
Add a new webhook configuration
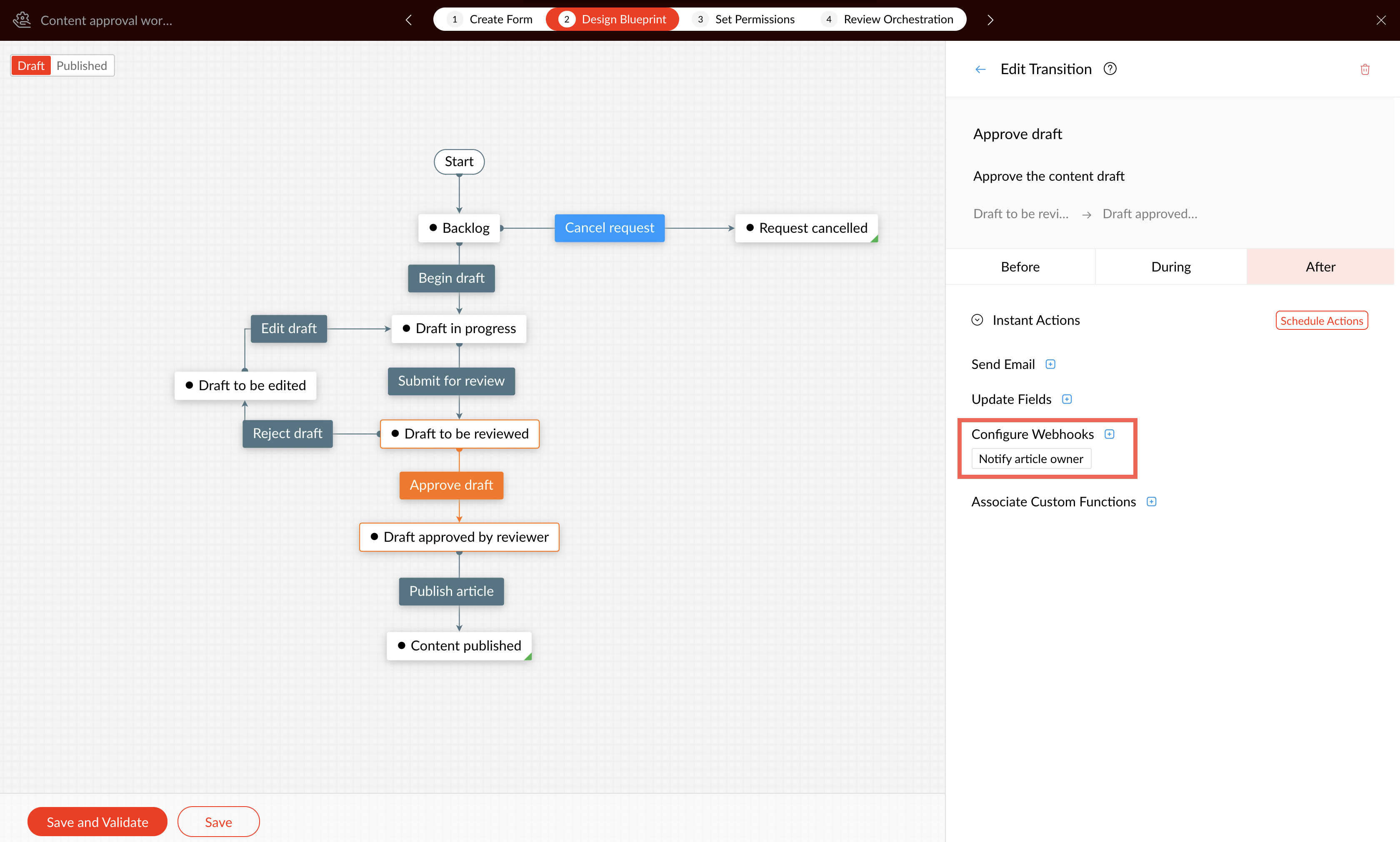pyautogui.click(x=1109, y=434)
